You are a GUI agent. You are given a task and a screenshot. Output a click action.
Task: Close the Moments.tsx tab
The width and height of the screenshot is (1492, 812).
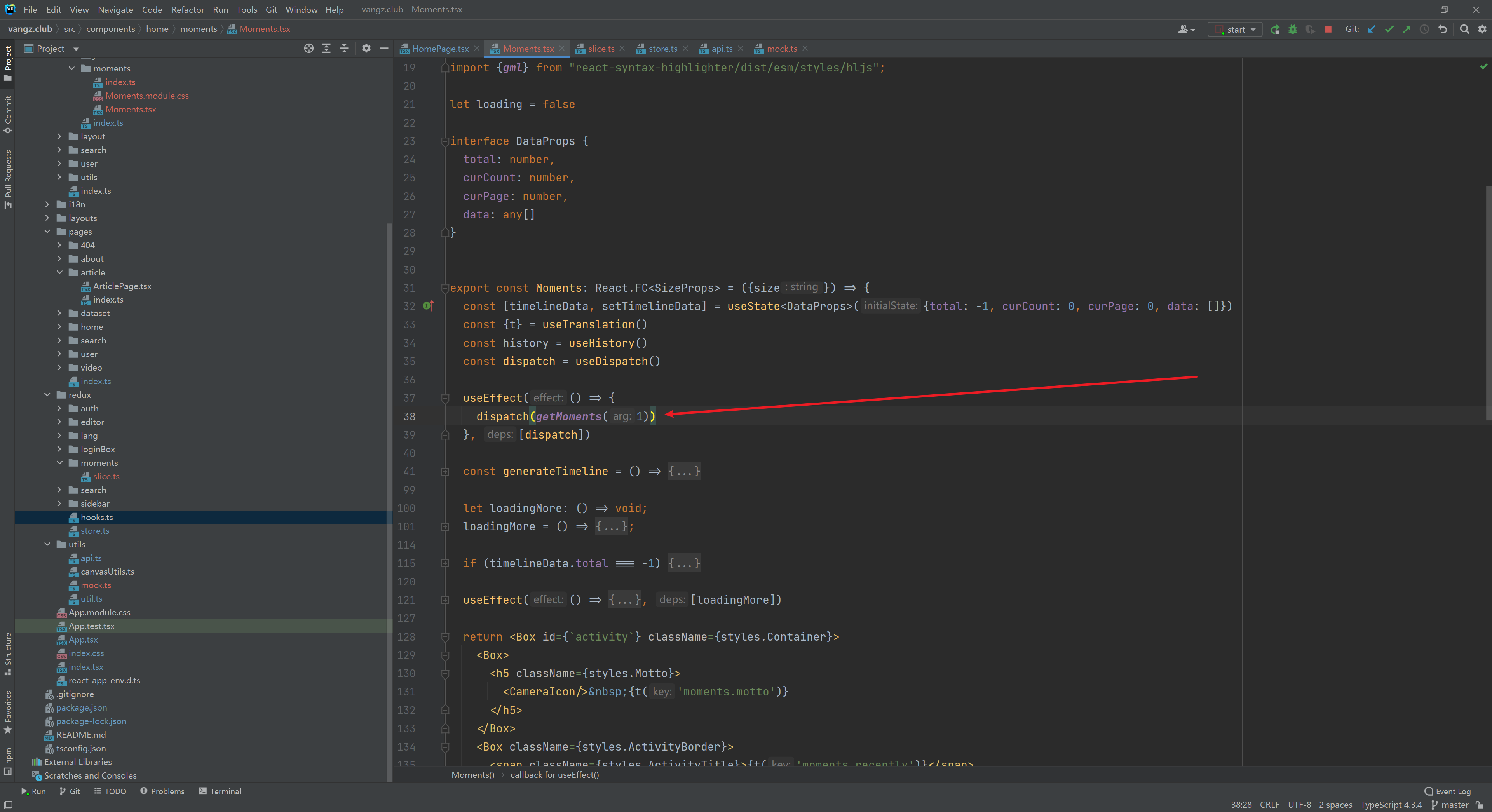(x=562, y=49)
